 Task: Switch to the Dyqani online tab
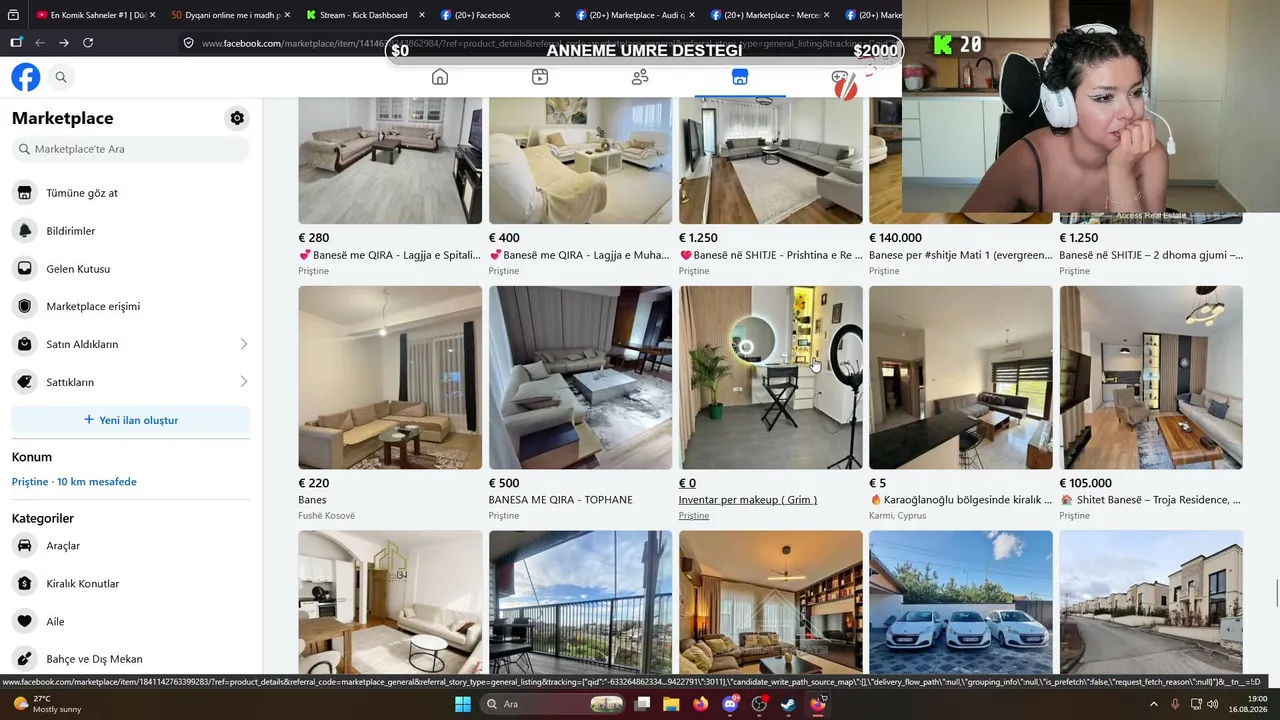[229, 15]
